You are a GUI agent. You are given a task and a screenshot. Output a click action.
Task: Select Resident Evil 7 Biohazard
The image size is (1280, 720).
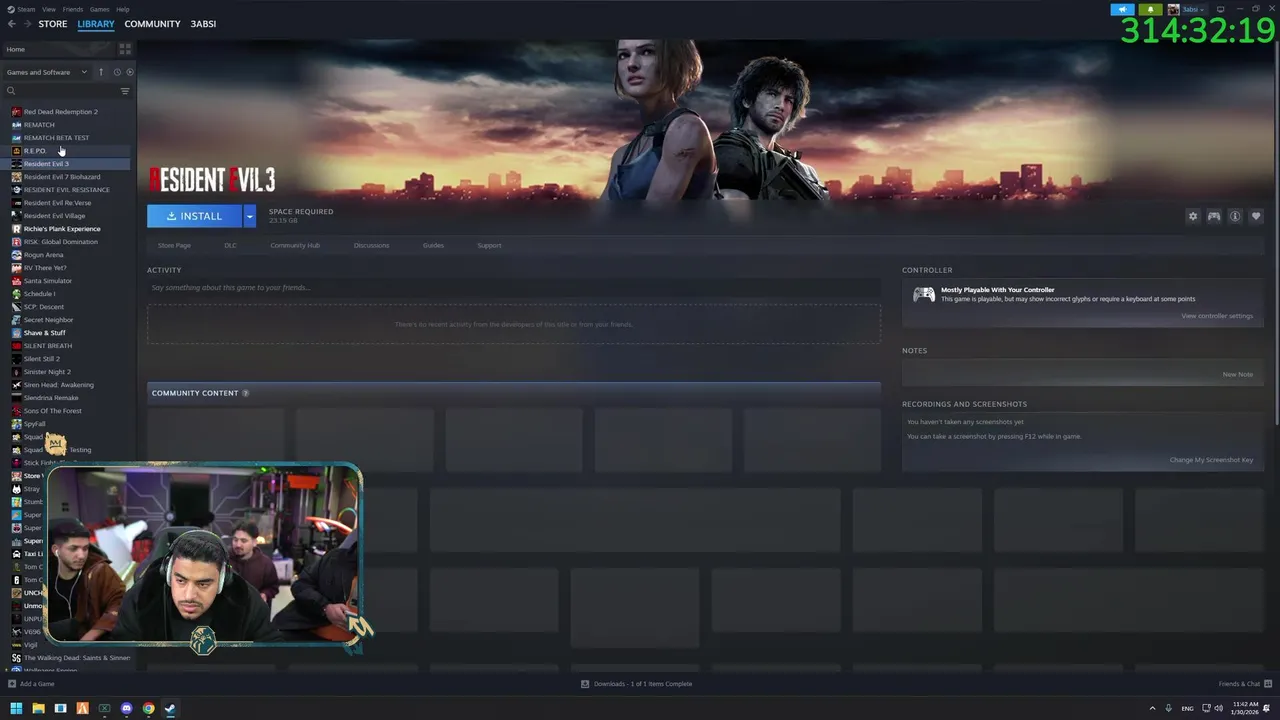pos(62,177)
